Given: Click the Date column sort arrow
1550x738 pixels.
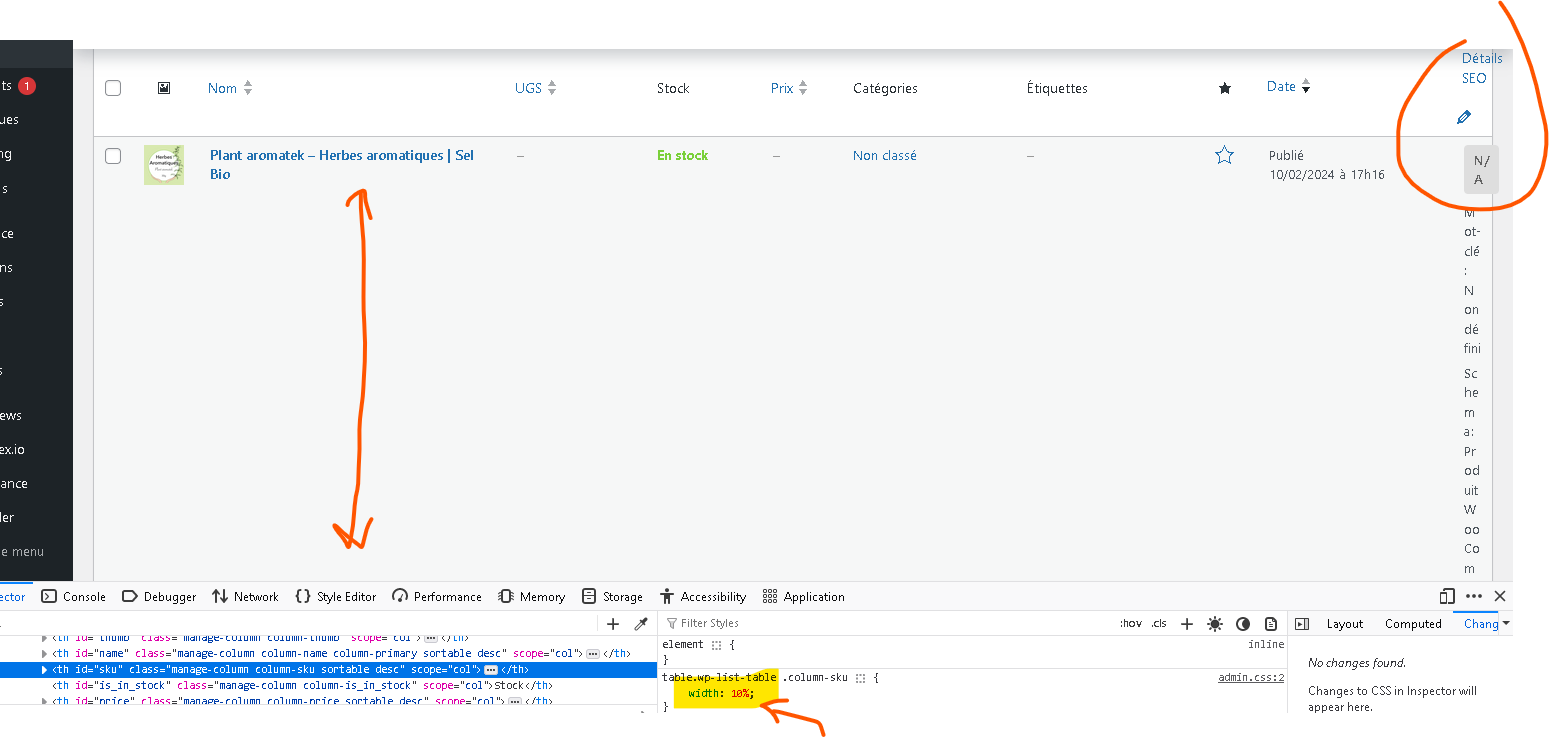Looking at the screenshot, I should pyautogui.click(x=1306, y=87).
